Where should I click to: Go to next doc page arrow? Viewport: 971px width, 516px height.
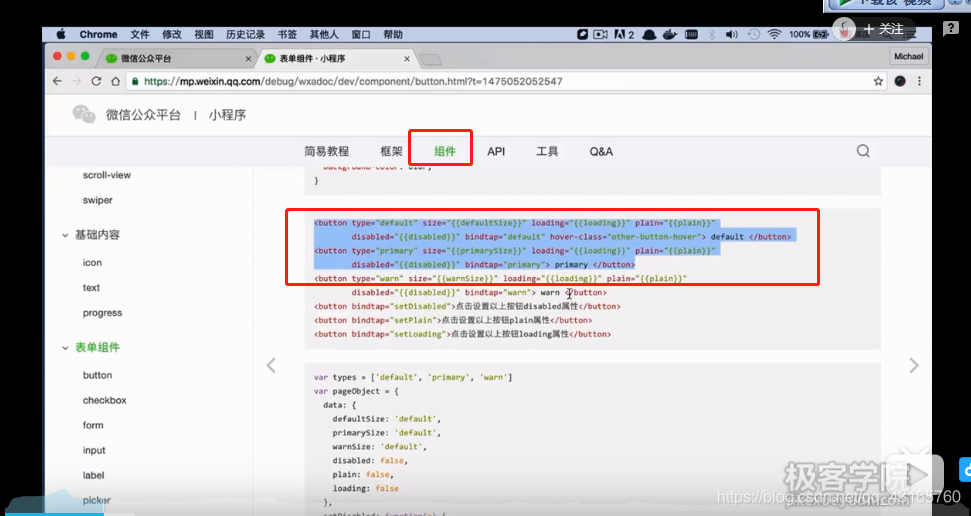[x=914, y=365]
